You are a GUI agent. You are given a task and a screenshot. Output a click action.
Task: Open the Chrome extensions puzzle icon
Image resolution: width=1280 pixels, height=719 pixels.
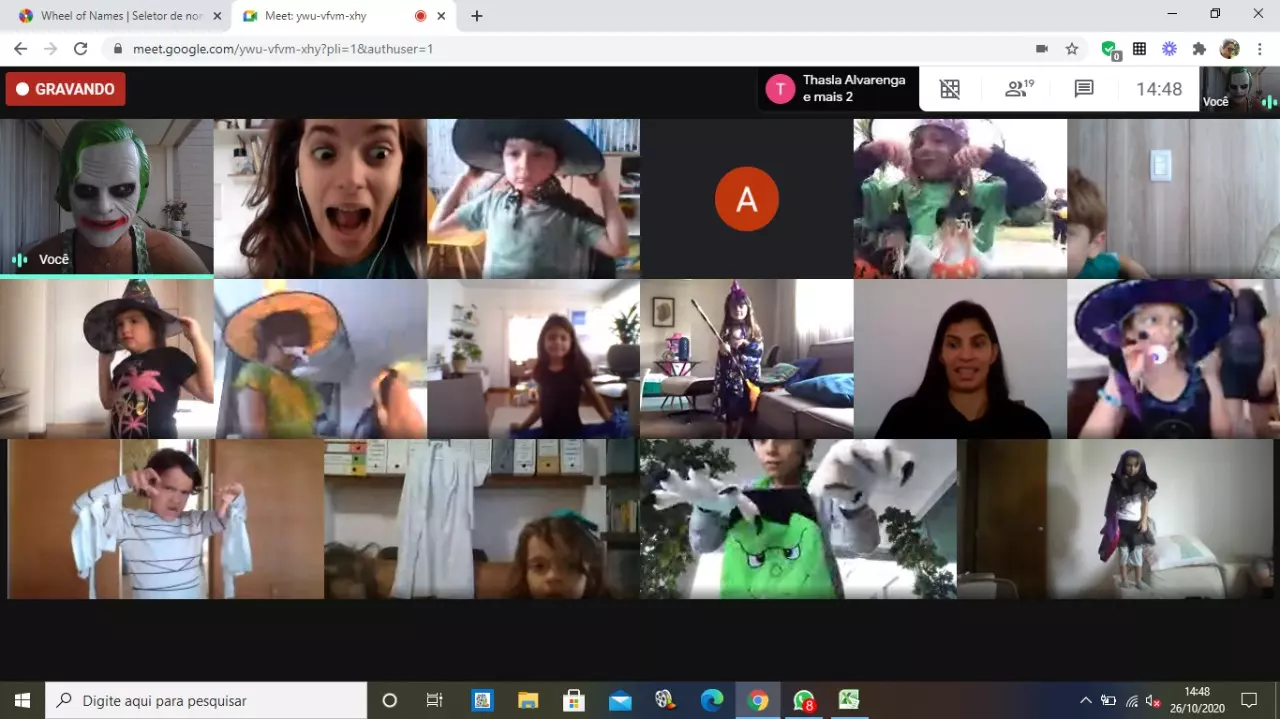coord(1199,48)
